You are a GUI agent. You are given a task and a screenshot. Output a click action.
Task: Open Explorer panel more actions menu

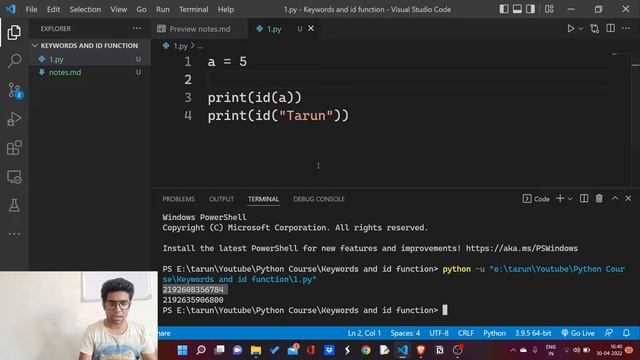click(x=137, y=29)
